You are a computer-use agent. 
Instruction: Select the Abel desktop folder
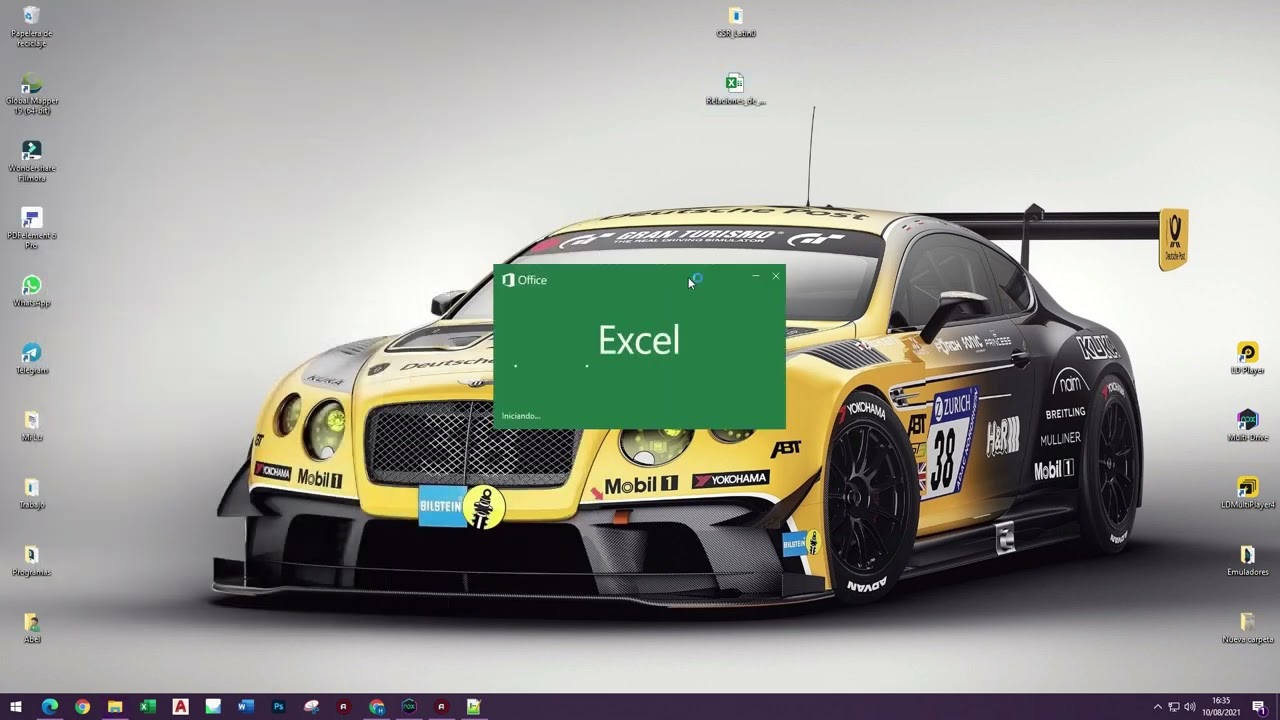[32, 629]
